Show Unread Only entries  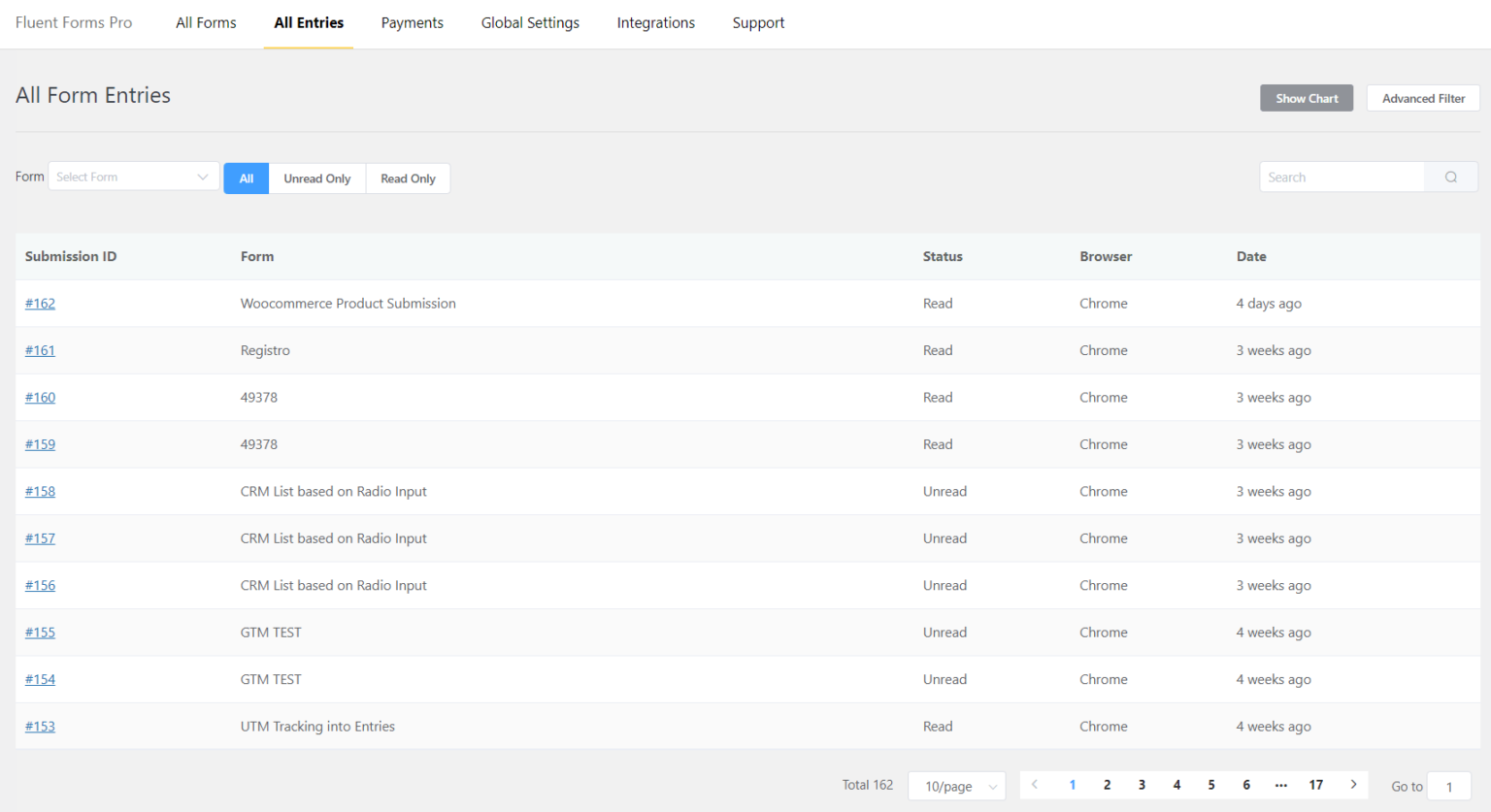click(x=316, y=179)
